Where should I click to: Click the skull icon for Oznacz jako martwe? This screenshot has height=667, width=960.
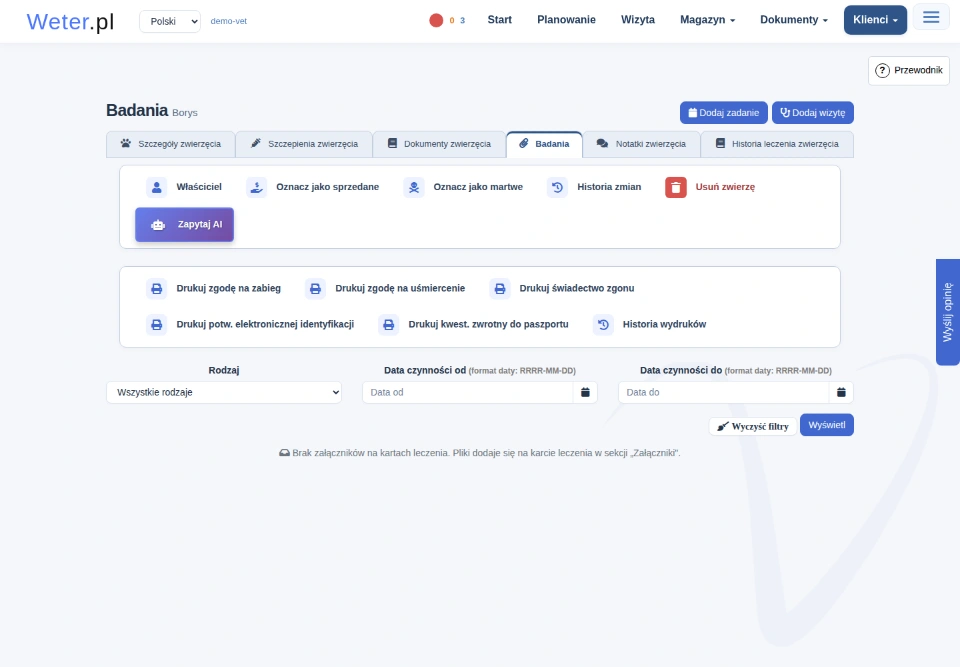tap(414, 187)
